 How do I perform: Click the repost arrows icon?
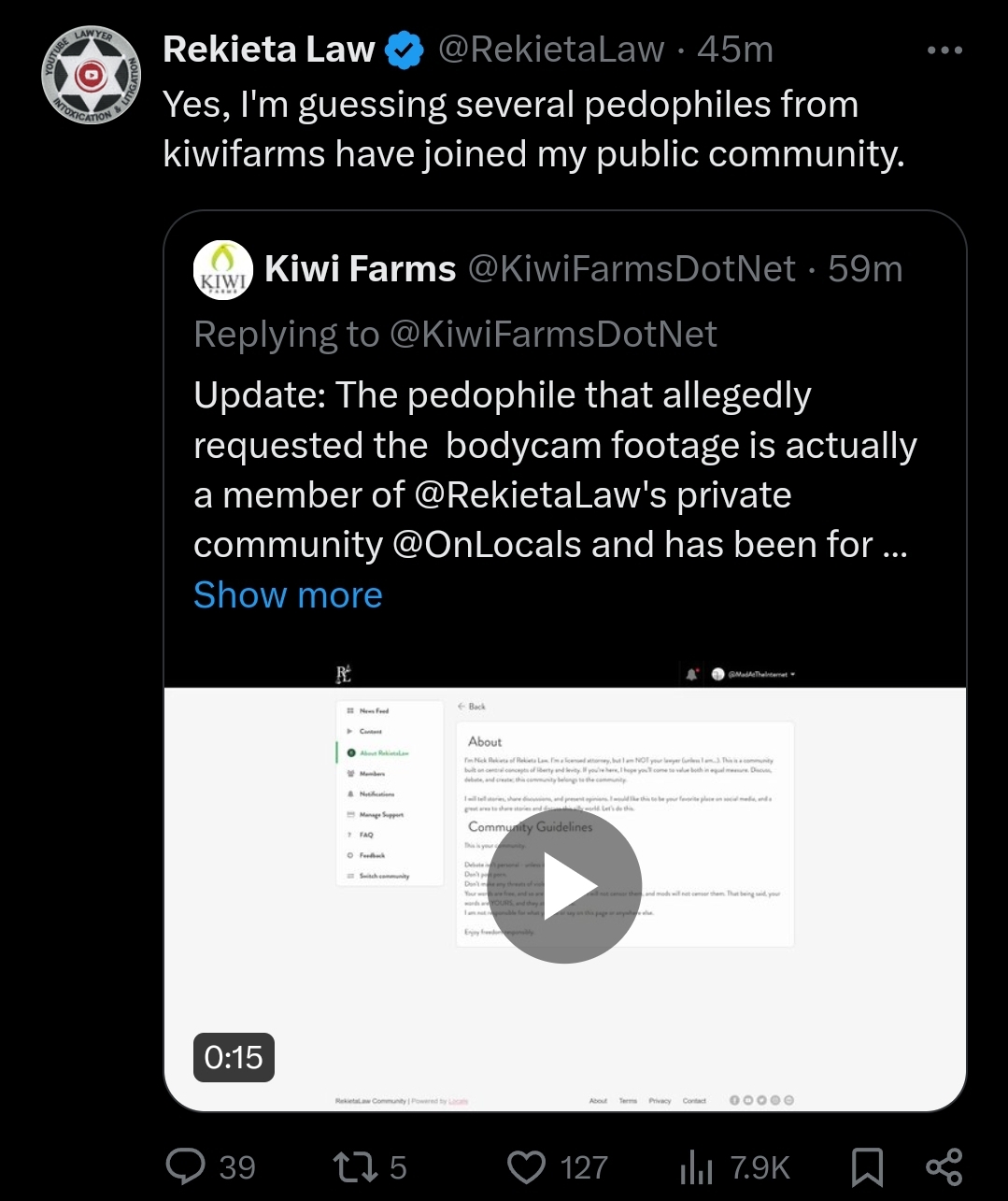[x=355, y=1166]
